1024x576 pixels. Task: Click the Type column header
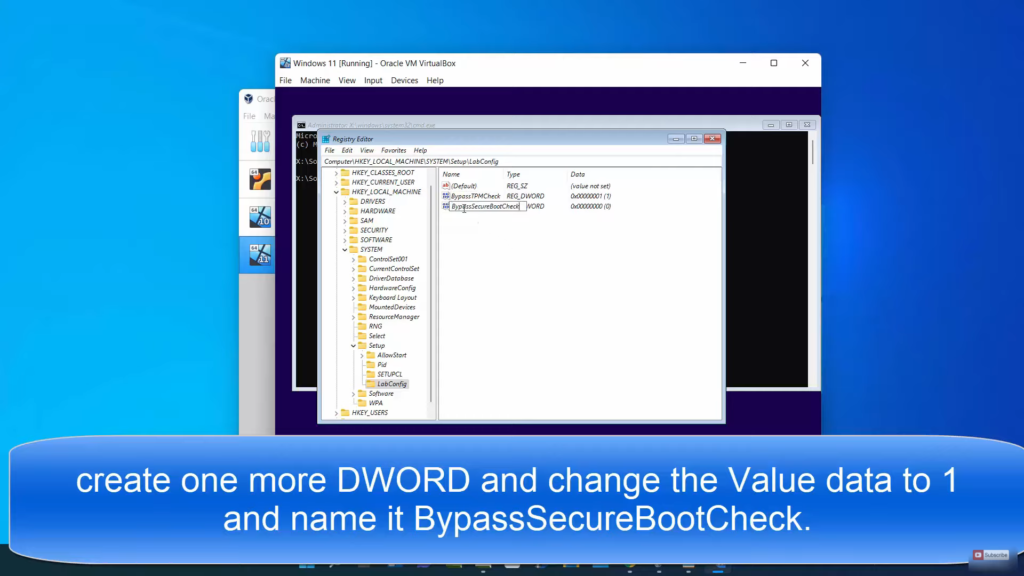[x=513, y=174]
